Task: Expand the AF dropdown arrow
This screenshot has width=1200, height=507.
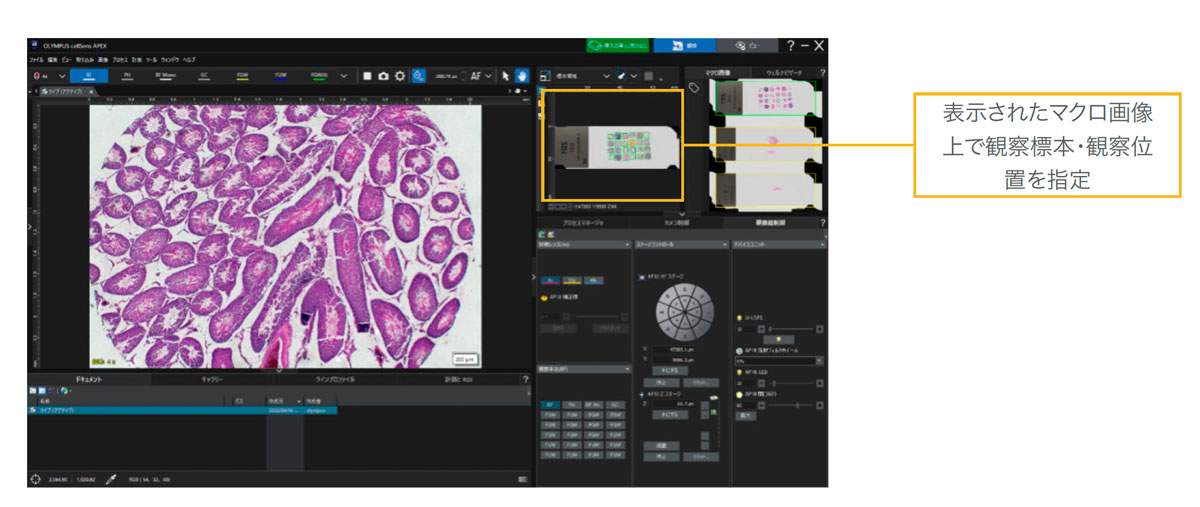Action: [x=488, y=75]
